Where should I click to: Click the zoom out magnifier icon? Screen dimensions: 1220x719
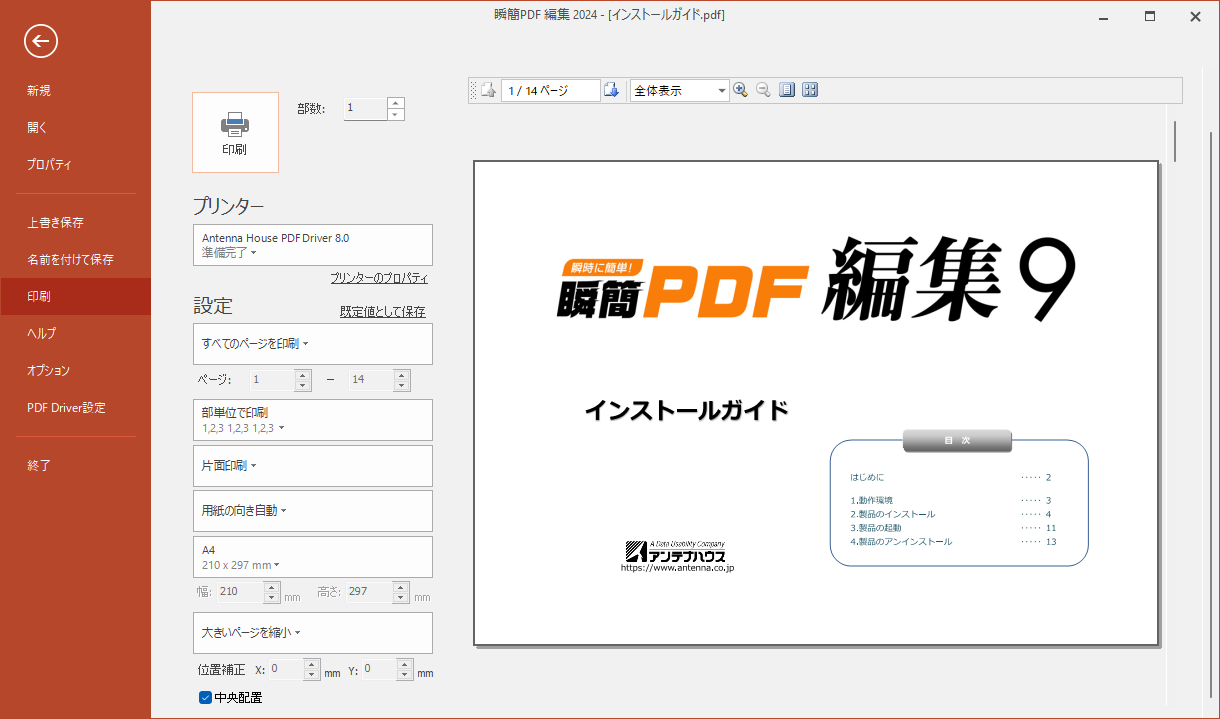point(763,90)
